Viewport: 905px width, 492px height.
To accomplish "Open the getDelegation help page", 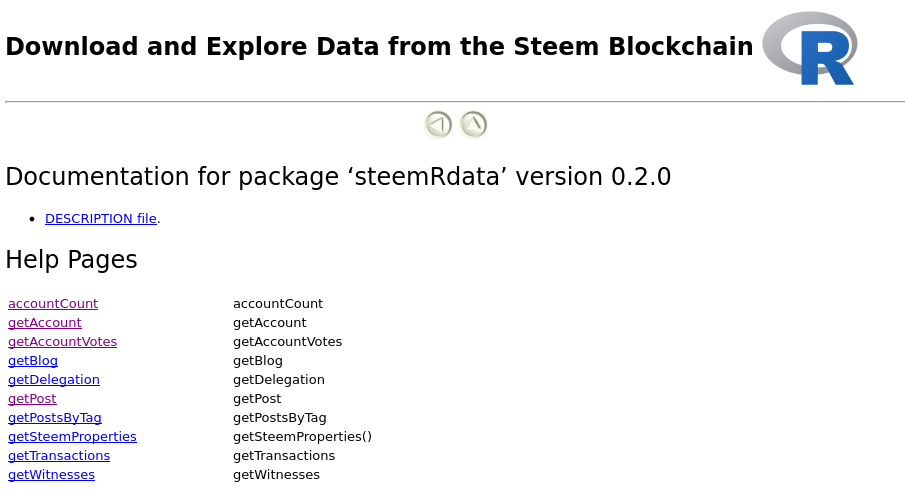I will click(x=54, y=380).
